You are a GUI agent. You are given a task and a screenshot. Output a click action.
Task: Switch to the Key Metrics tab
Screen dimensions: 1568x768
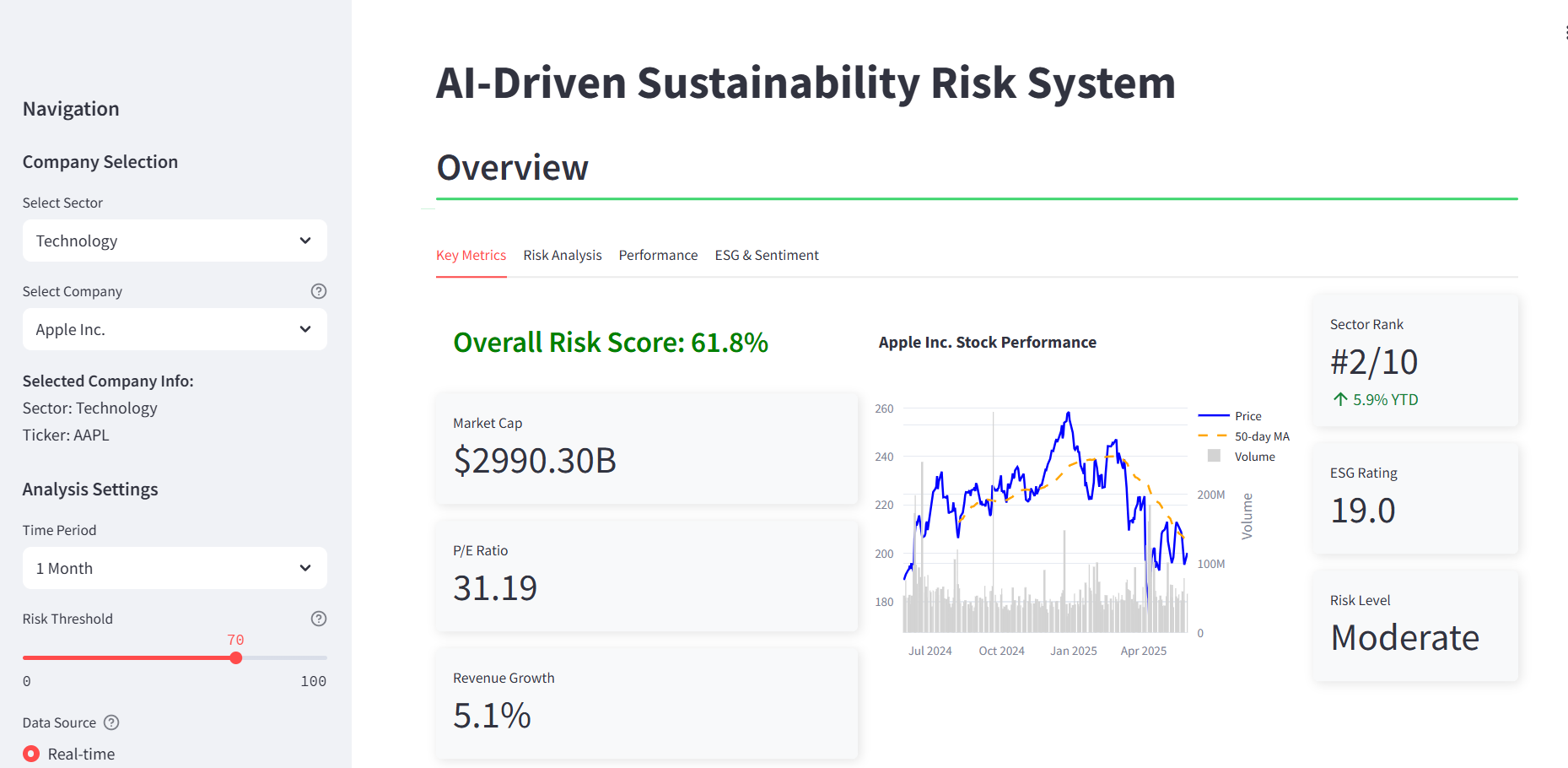[x=471, y=255]
